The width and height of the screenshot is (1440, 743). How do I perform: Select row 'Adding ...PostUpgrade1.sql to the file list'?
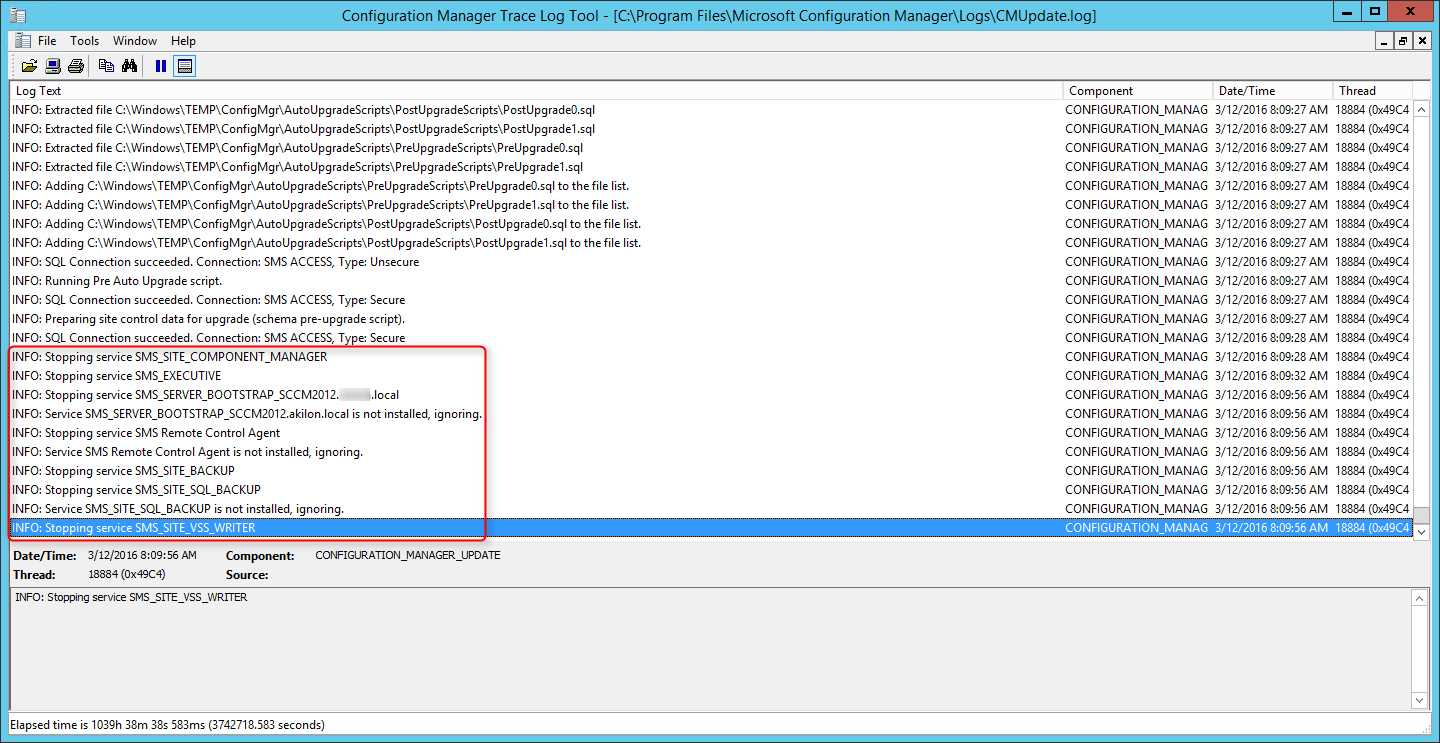coord(711,243)
